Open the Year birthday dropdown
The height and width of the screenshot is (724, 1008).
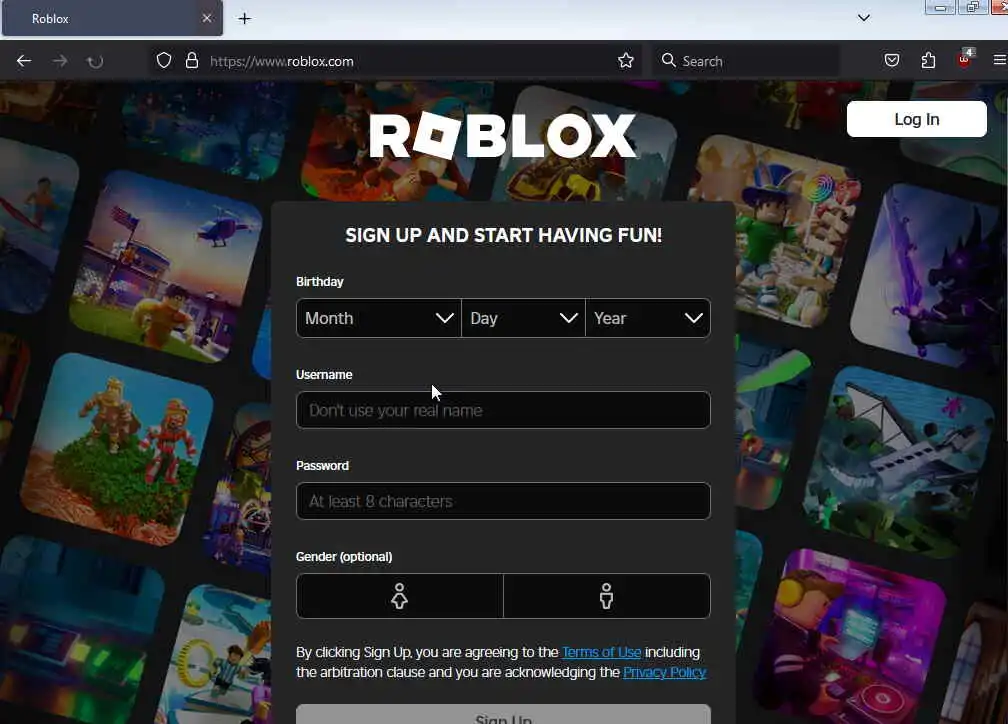pyautogui.click(x=648, y=318)
